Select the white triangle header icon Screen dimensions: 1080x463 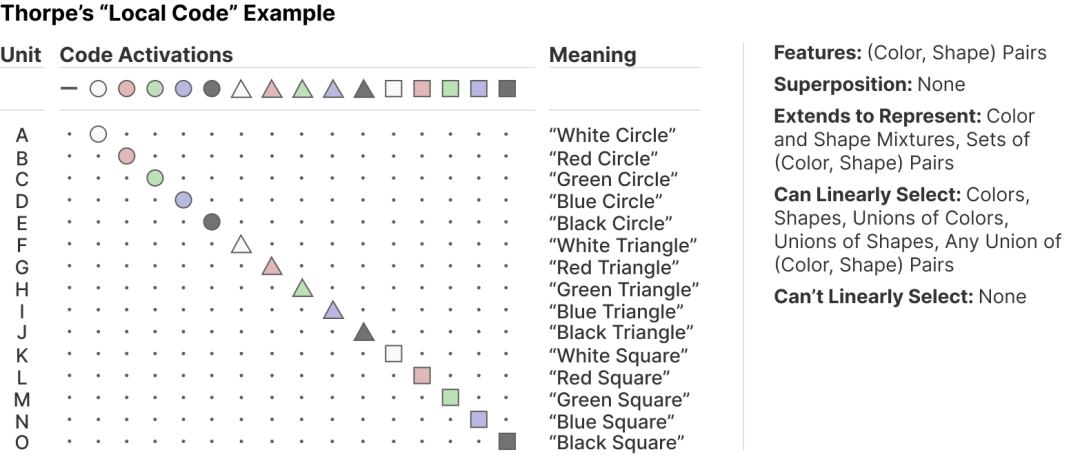point(240,88)
